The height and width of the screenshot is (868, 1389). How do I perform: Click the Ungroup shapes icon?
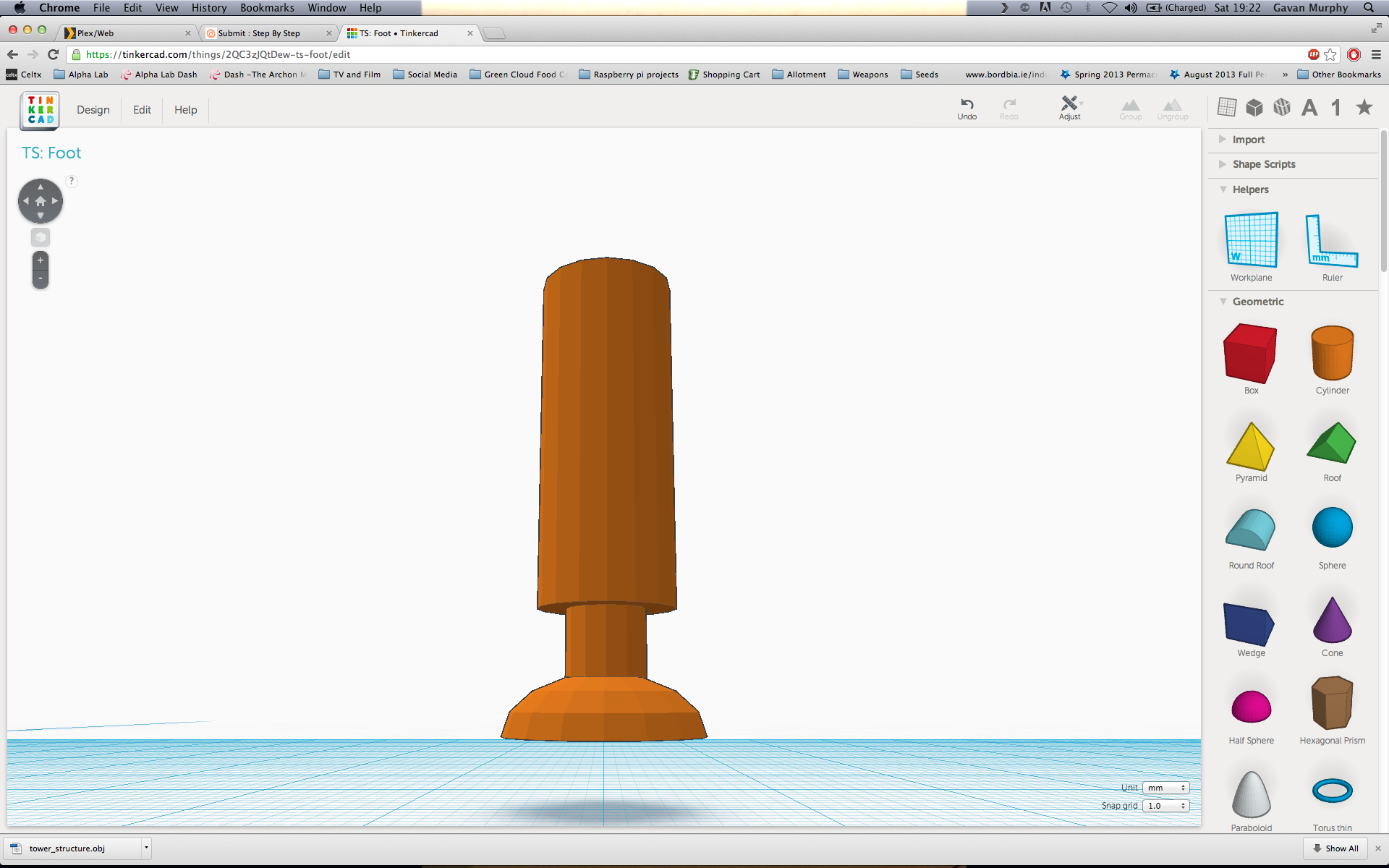[1173, 106]
